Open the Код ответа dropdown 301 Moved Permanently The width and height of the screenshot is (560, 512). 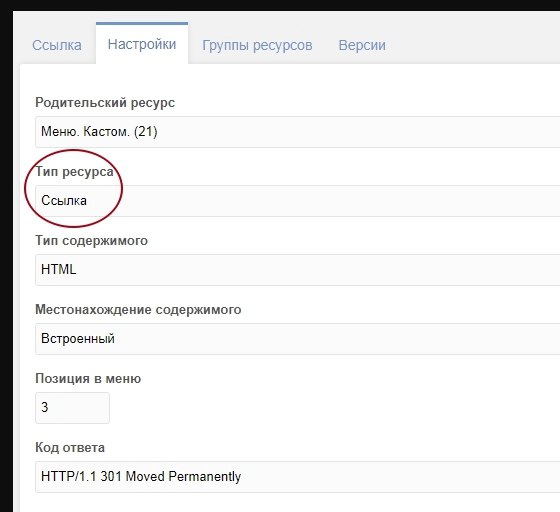[298, 477]
